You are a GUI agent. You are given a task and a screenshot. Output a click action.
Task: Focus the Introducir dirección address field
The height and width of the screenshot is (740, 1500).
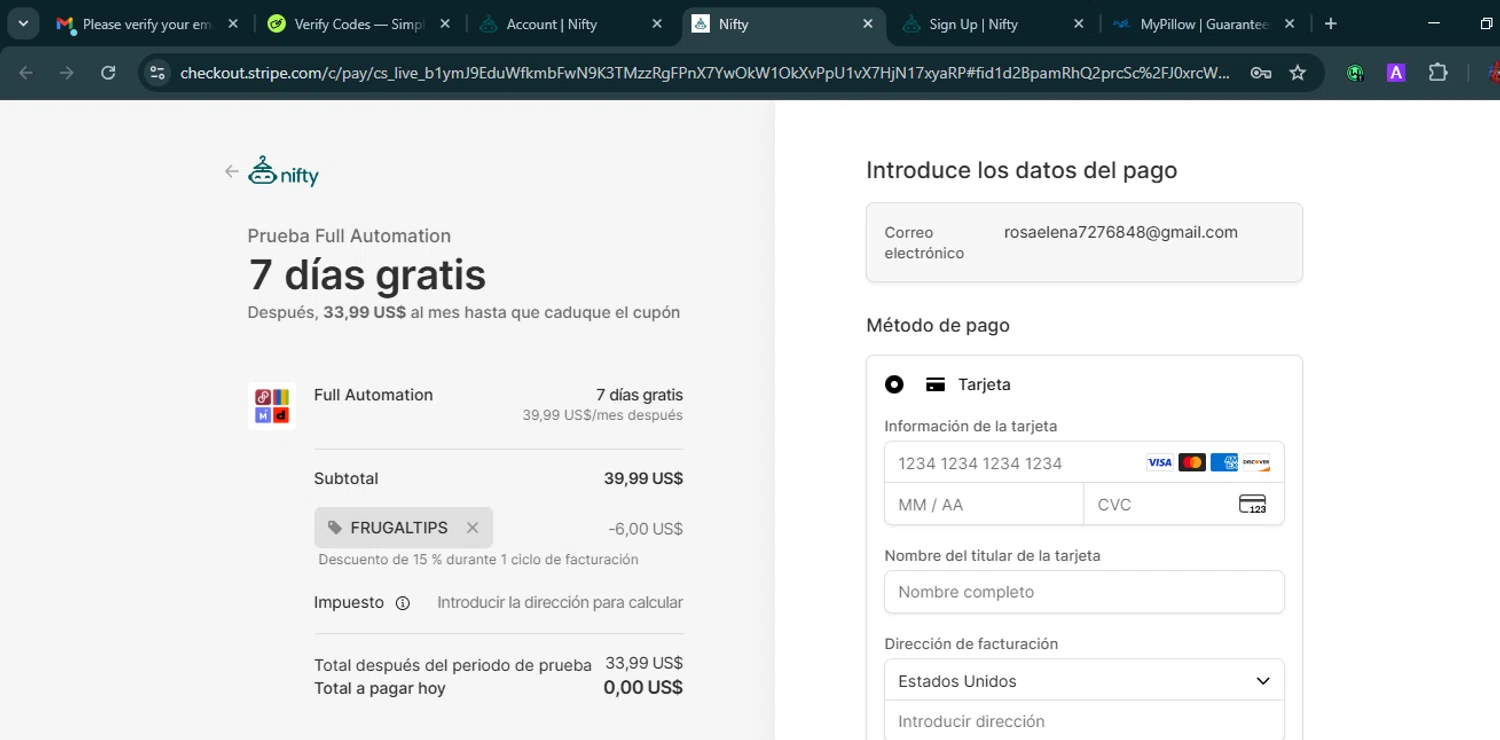(1084, 721)
